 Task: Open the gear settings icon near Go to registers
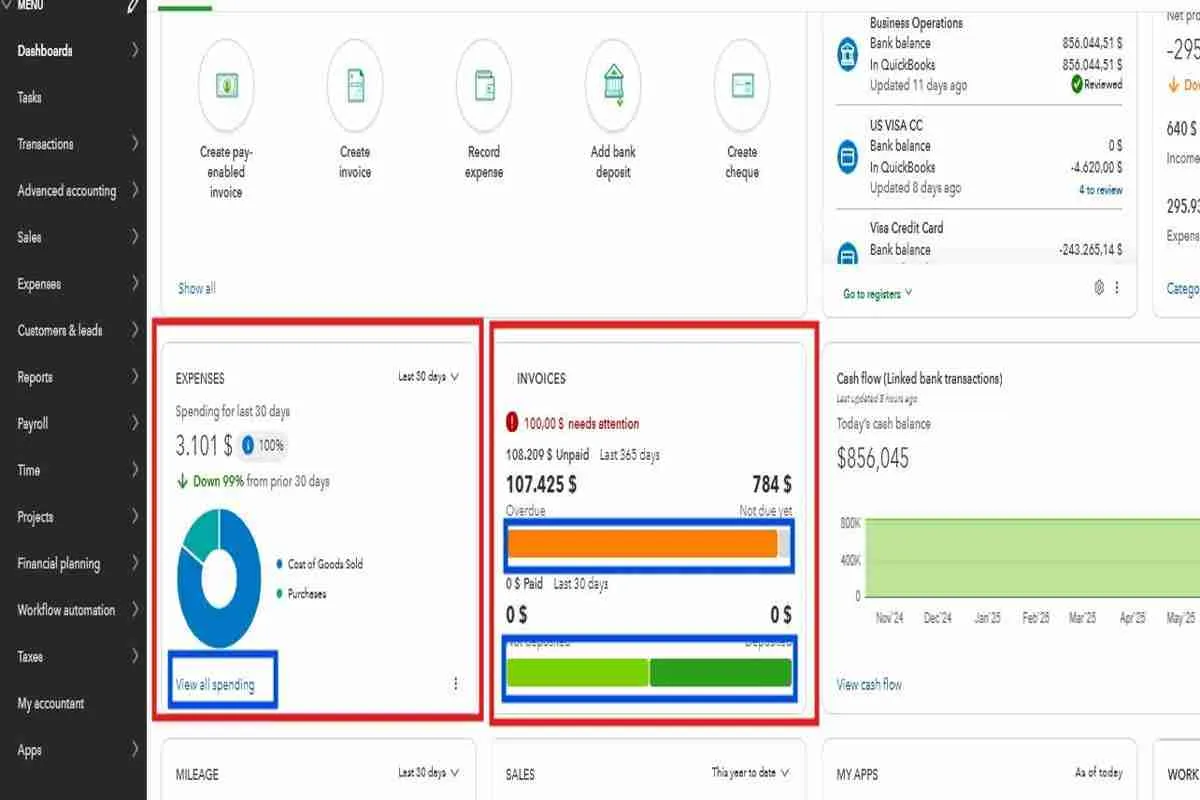point(1098,288)
